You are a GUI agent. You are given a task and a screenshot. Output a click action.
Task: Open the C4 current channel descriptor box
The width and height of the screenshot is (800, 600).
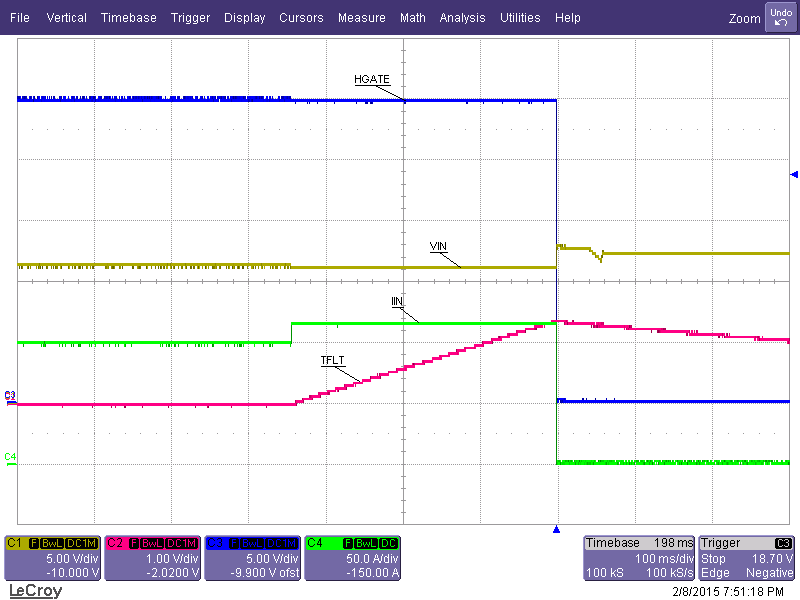pos(354,557)
